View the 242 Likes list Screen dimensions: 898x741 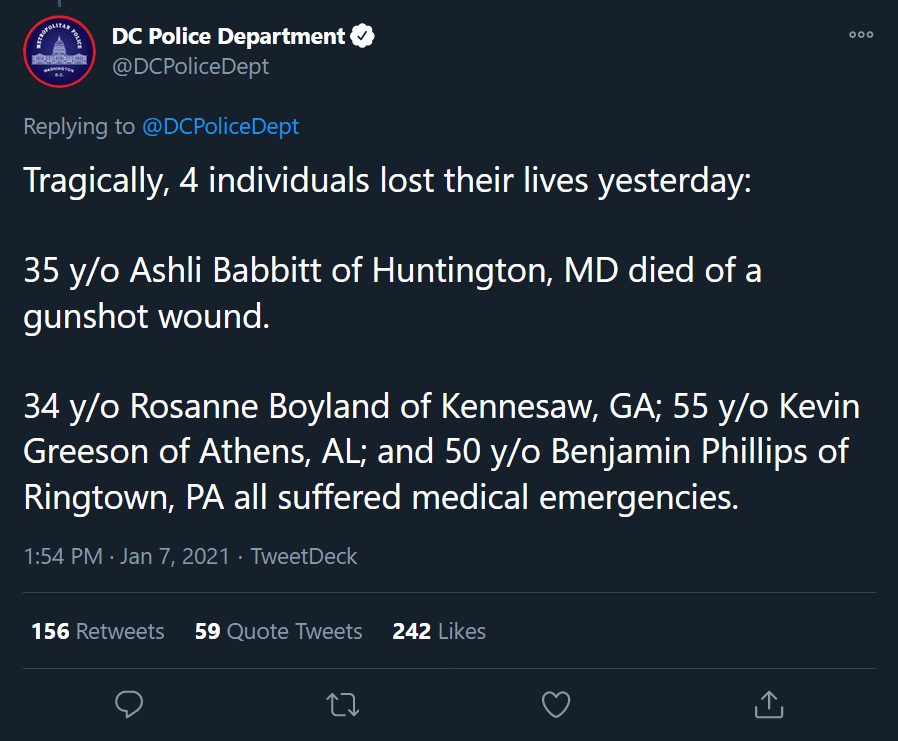(439, 631)
